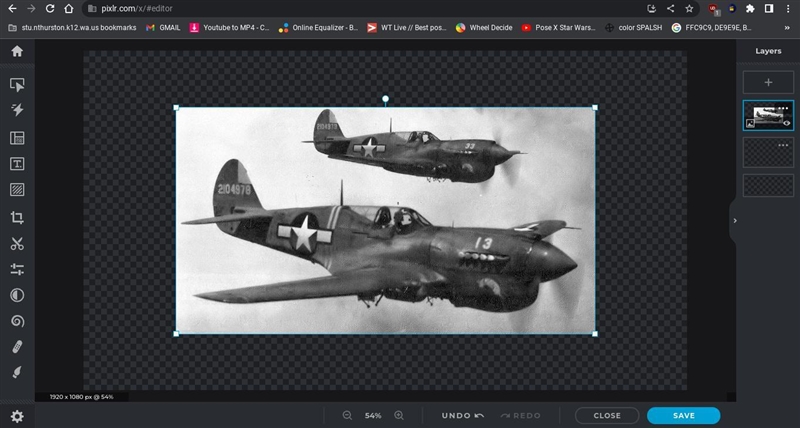Viewport: 800px width, 428px height.
Task: Select the Text tool
Action: click(x=17, y=164)
